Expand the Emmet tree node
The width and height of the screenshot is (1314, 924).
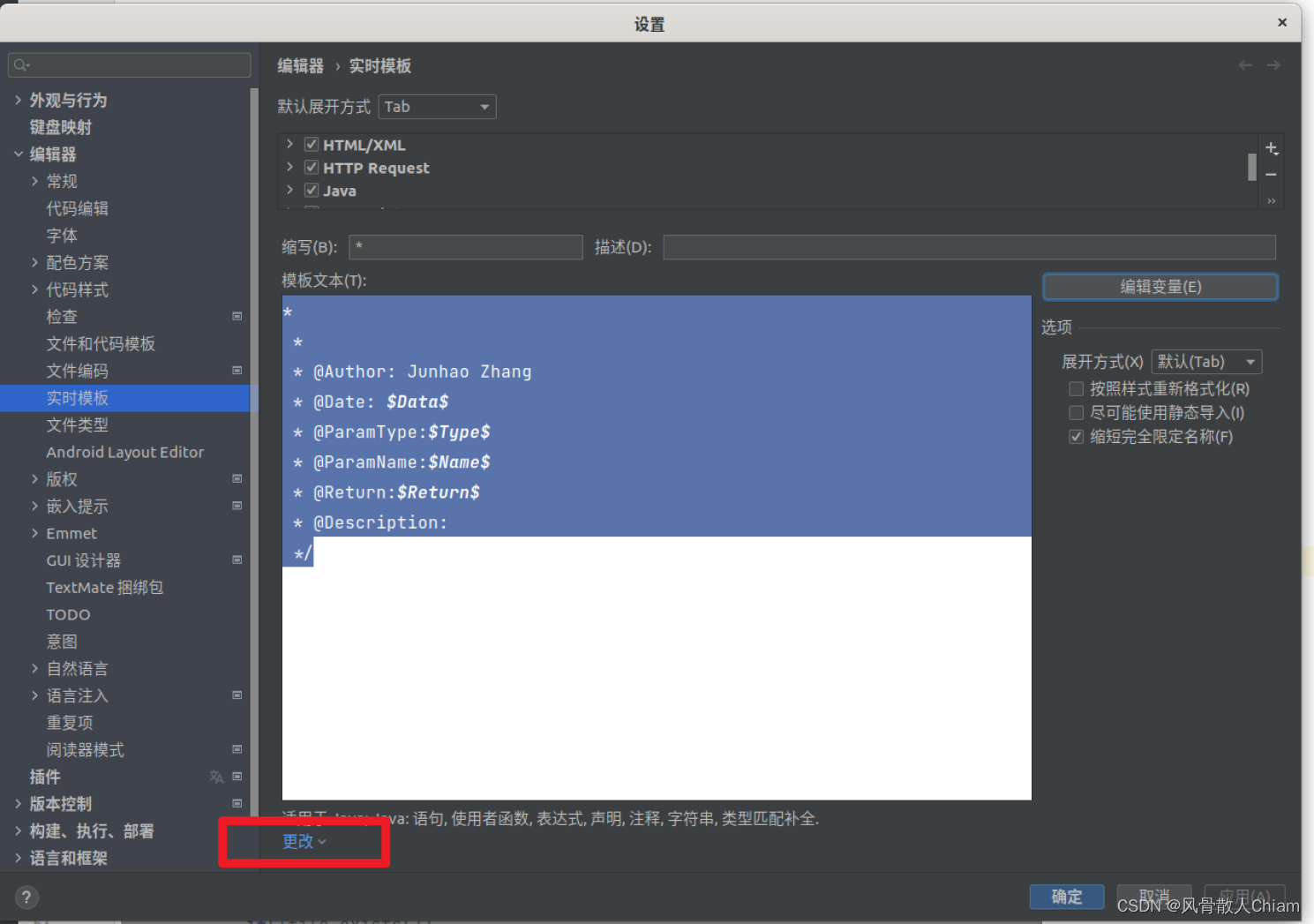(34, 533)
